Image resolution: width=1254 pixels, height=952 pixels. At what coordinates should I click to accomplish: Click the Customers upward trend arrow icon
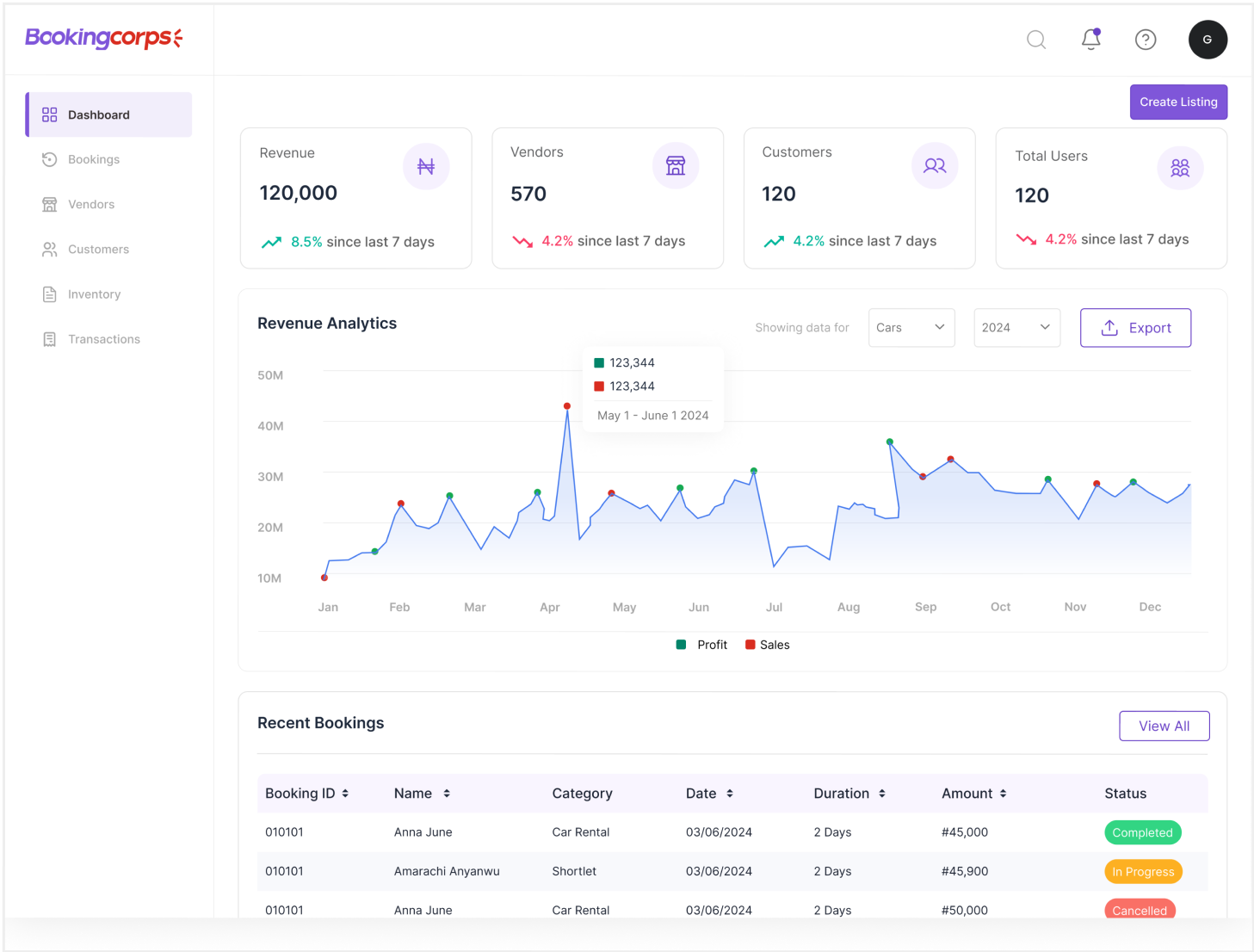774,242
